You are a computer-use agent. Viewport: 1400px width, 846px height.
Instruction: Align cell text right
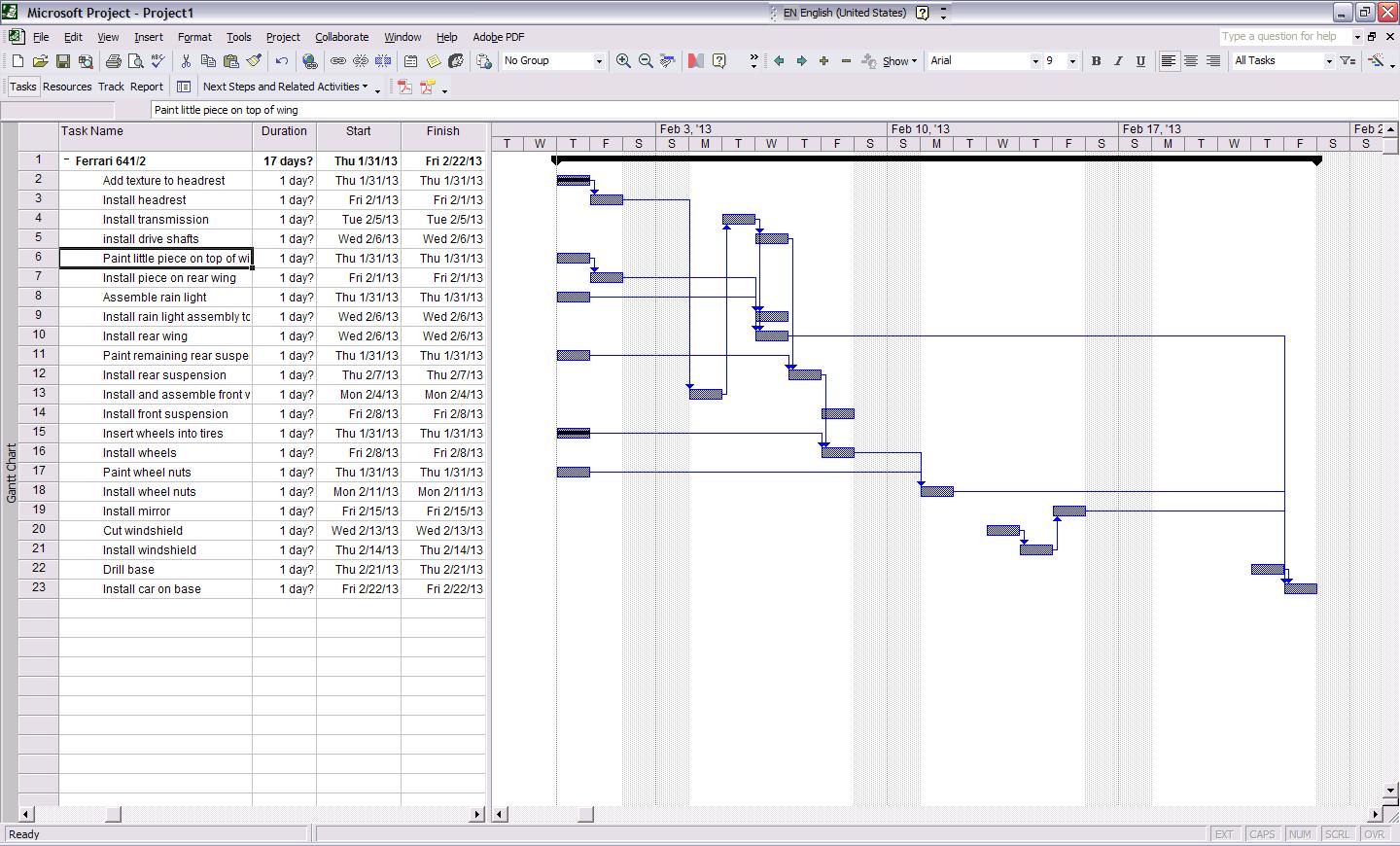(1213, 61)
